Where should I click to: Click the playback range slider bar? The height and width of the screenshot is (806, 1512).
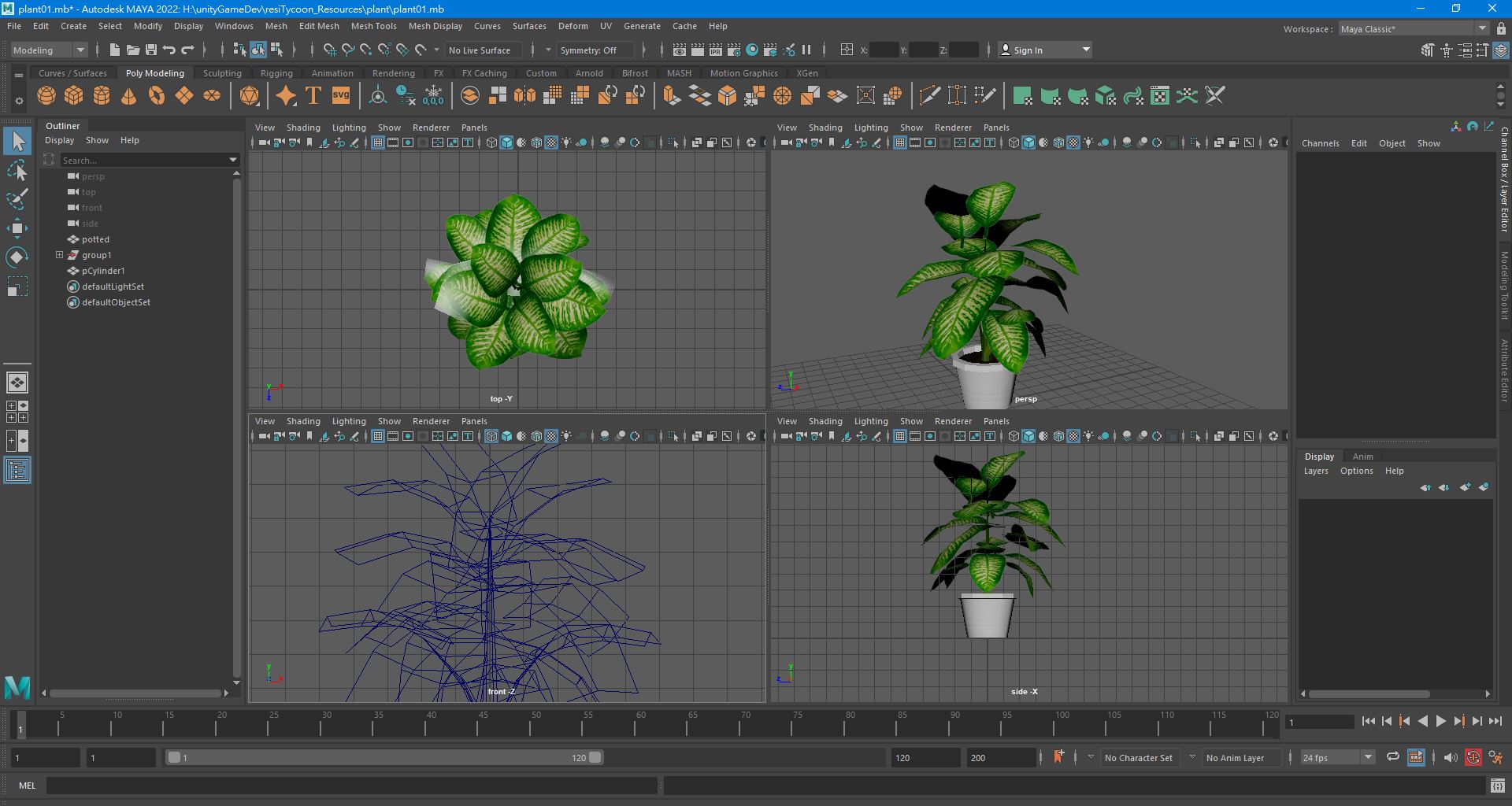pos(384,757)
